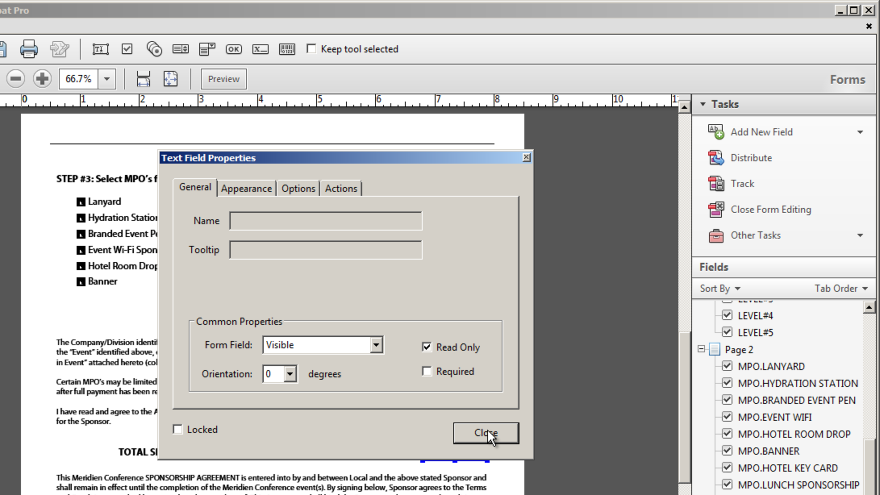
Task: Select the OK Button tool icon
Action: pos(233,49)
